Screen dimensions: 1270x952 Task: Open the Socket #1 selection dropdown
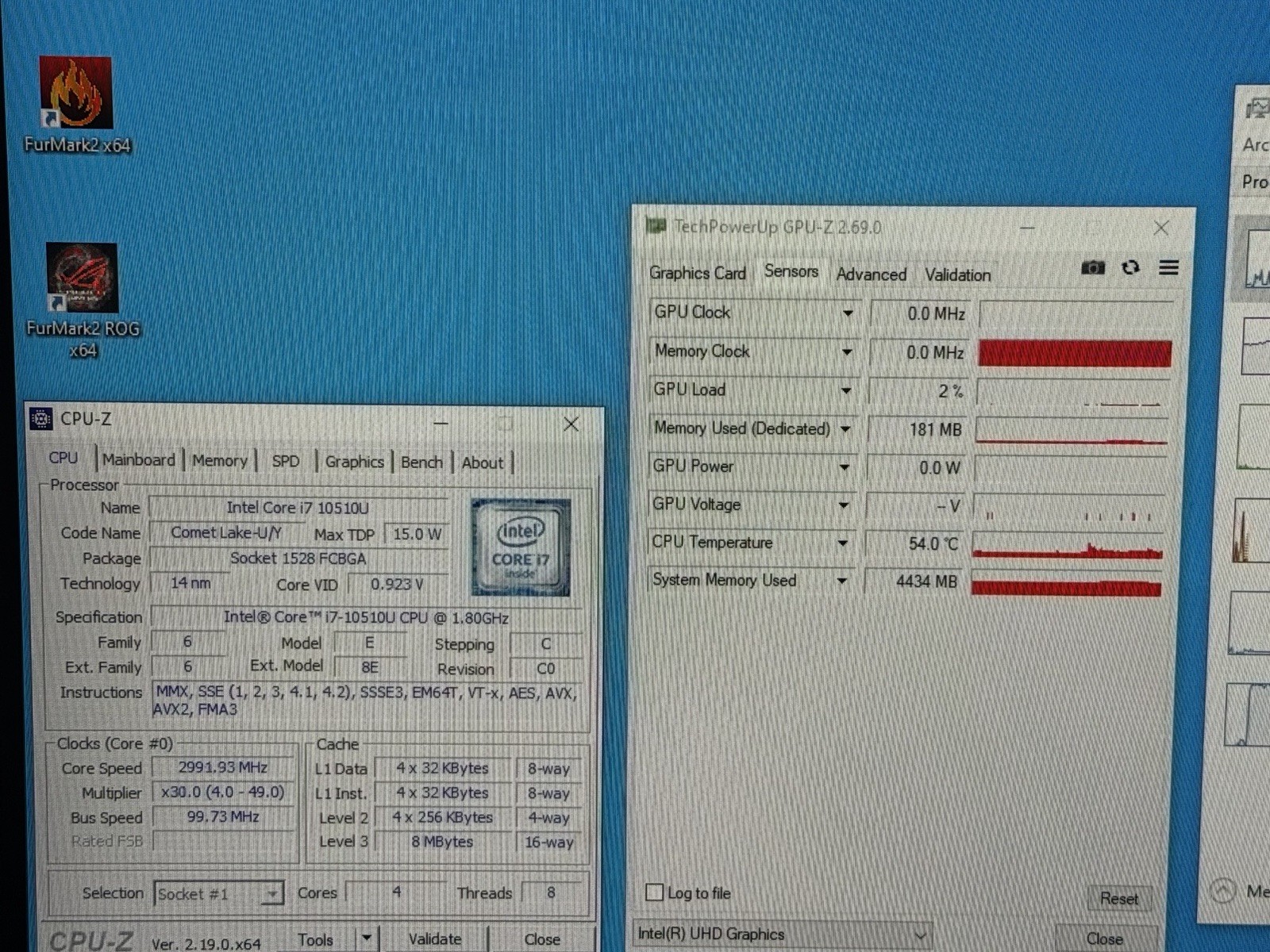point(218,894)
